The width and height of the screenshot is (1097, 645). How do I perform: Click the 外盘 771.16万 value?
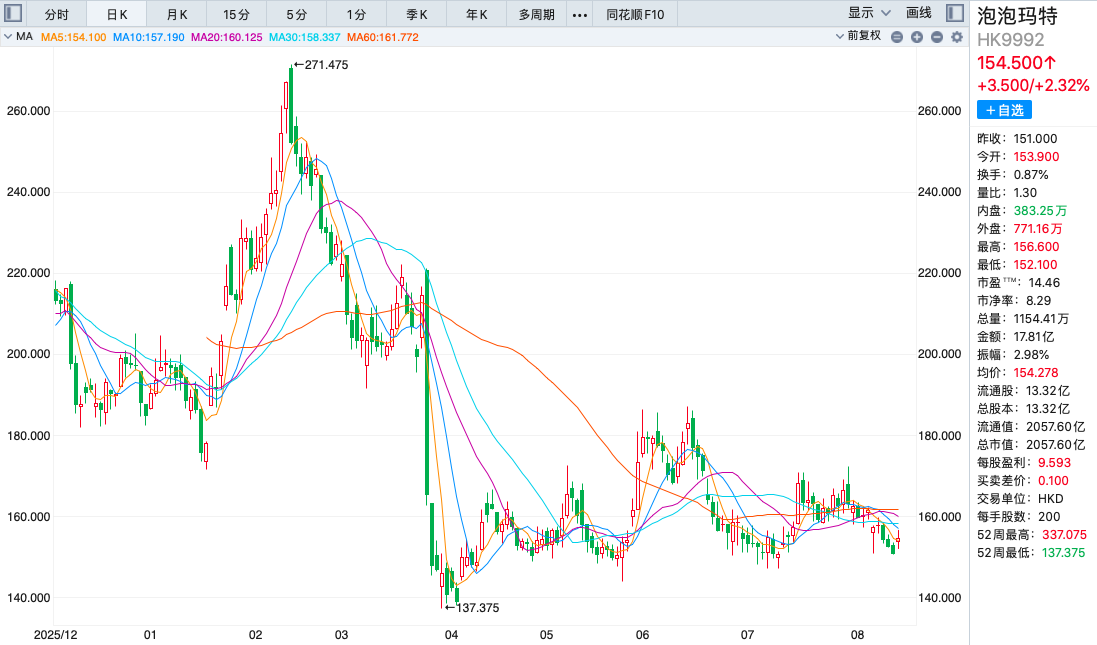tap(1038, 229)
